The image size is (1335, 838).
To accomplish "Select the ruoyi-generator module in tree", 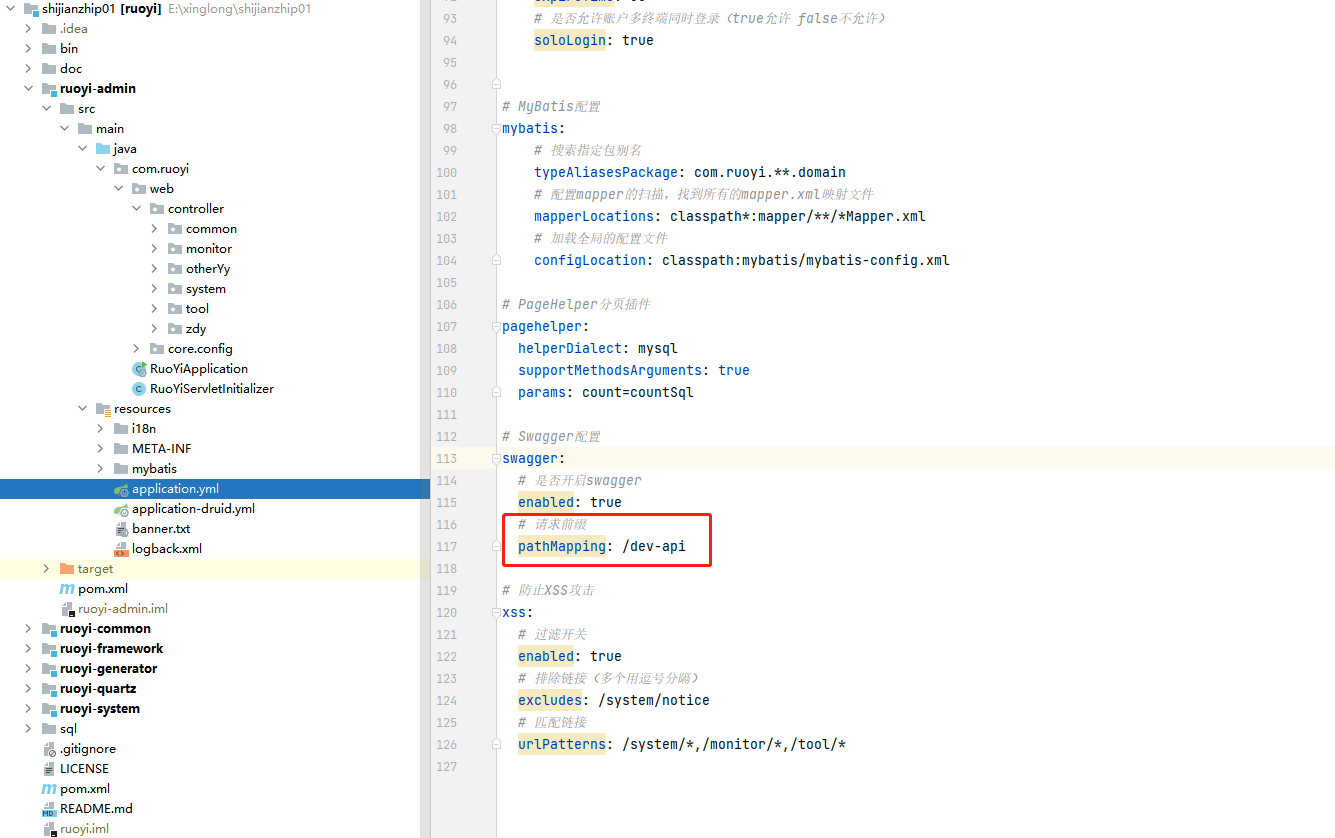I will pyautogui.click(x=108, y=669).
